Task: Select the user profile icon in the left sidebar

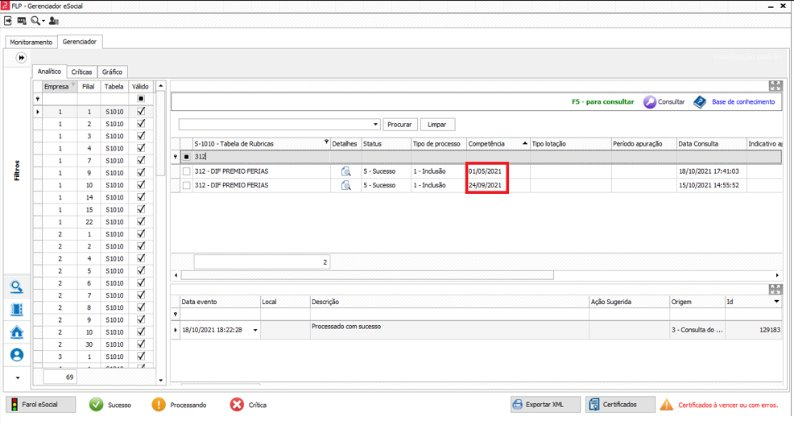Action: tap(17, 355)
